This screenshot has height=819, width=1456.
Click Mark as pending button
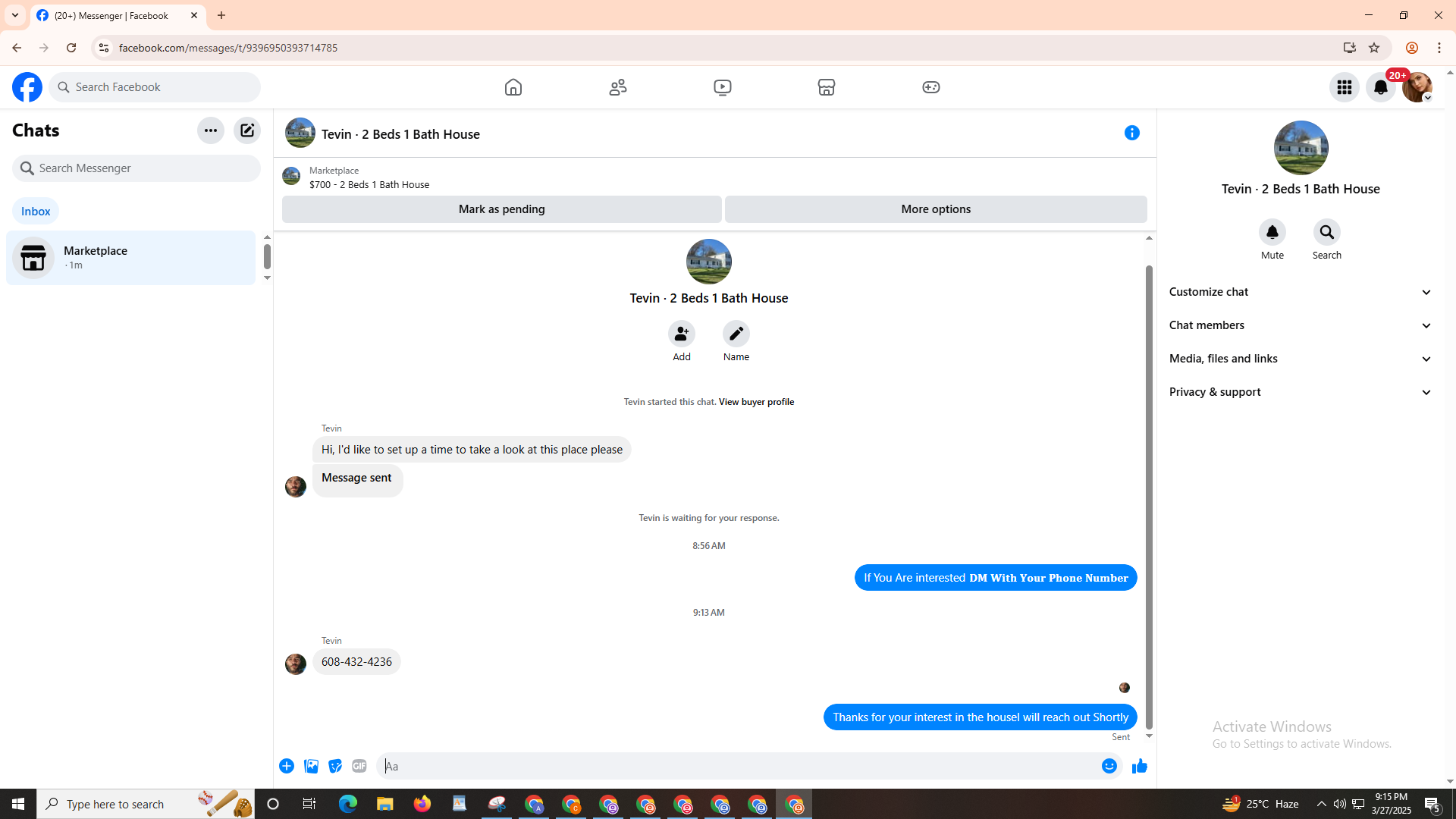(502, 209)
